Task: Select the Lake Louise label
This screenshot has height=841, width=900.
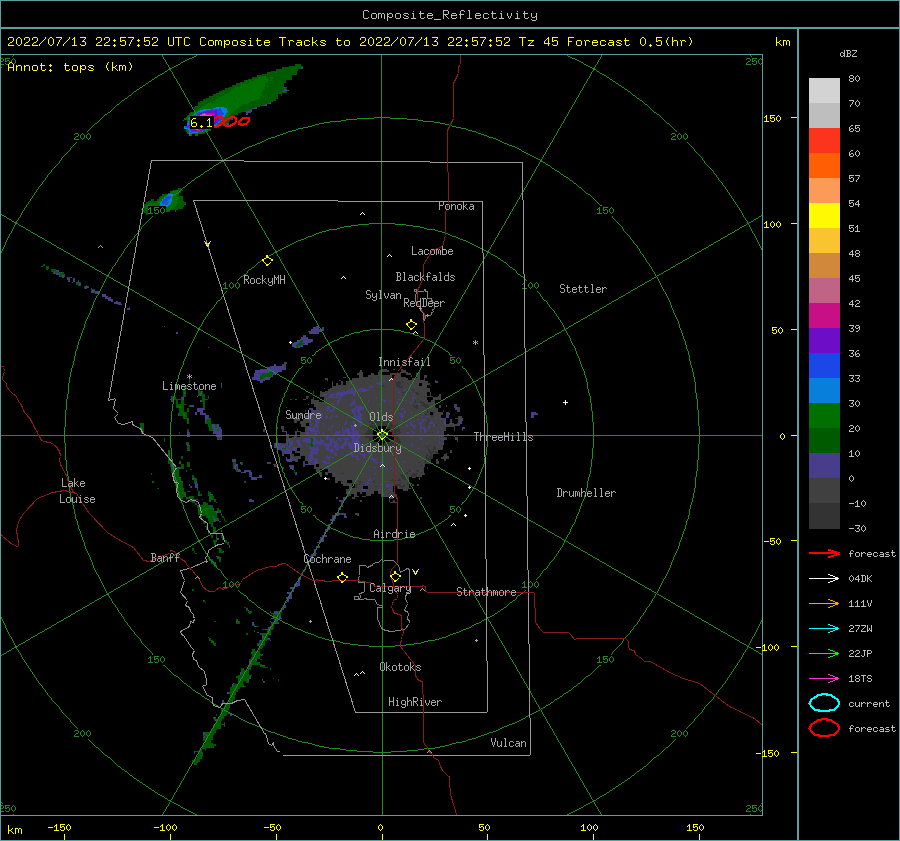Action: click(x=77, y=491)
